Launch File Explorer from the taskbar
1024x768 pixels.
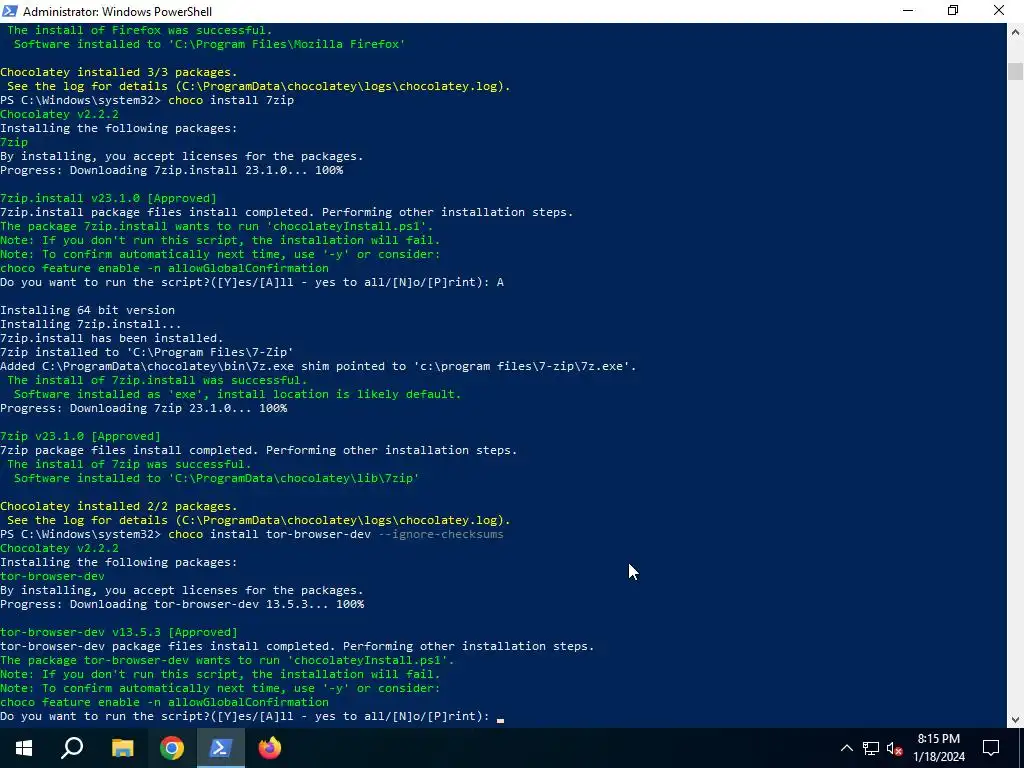coord(122,748)
